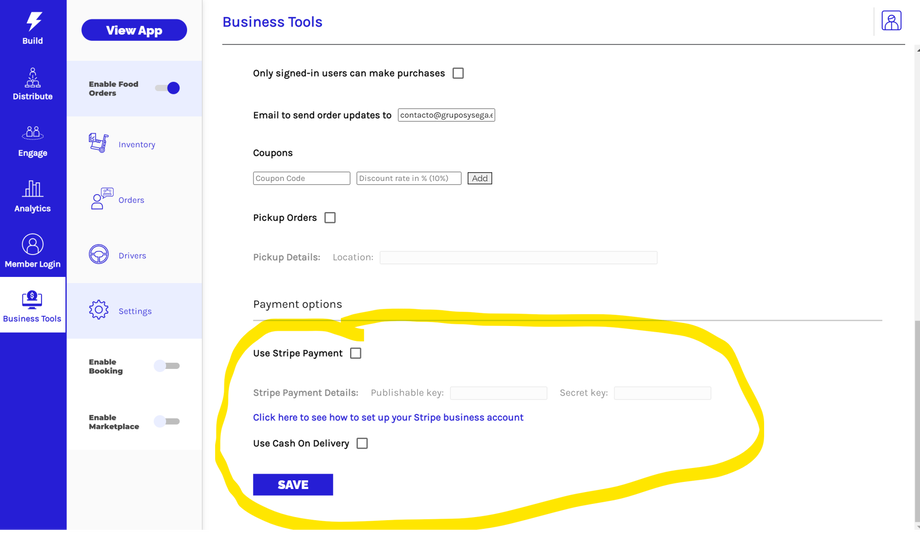
Task: Select the Orders menu item
Action: coord(131,200)
